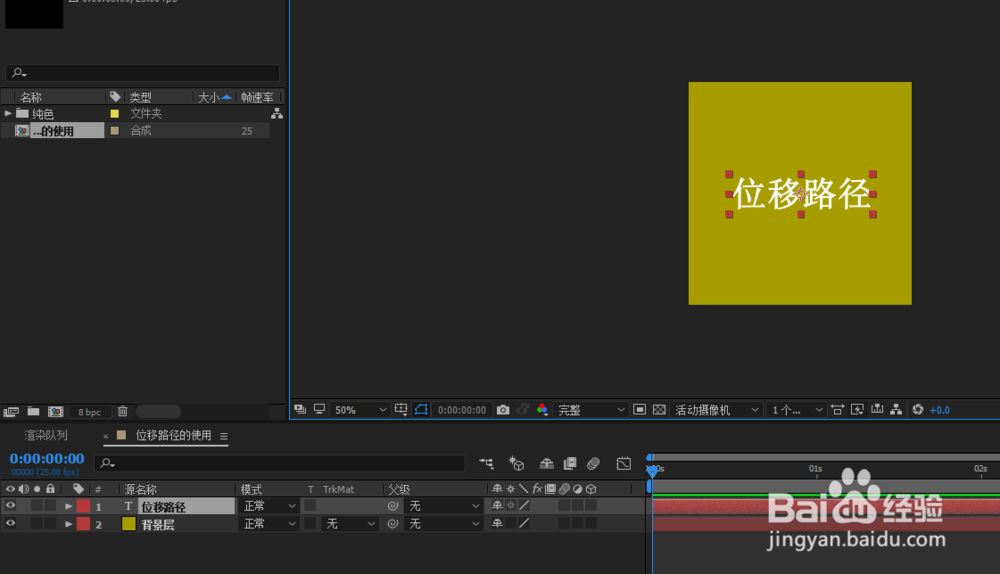1000x574 pixels.
Task: Click the blue current time display in timeline
Action: pyautogui.click(x=47, y=459)
